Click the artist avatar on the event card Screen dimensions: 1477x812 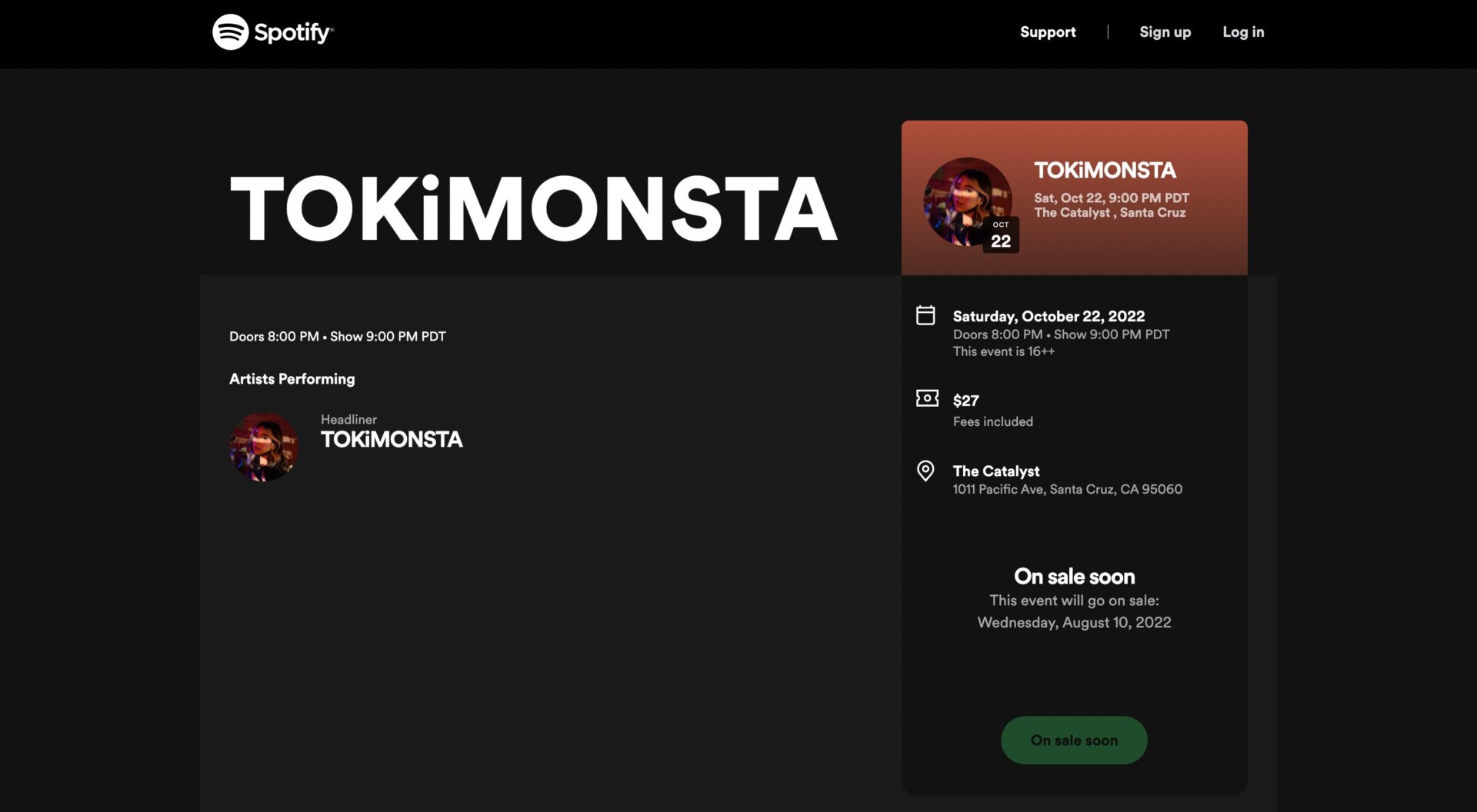click(968, 201)
